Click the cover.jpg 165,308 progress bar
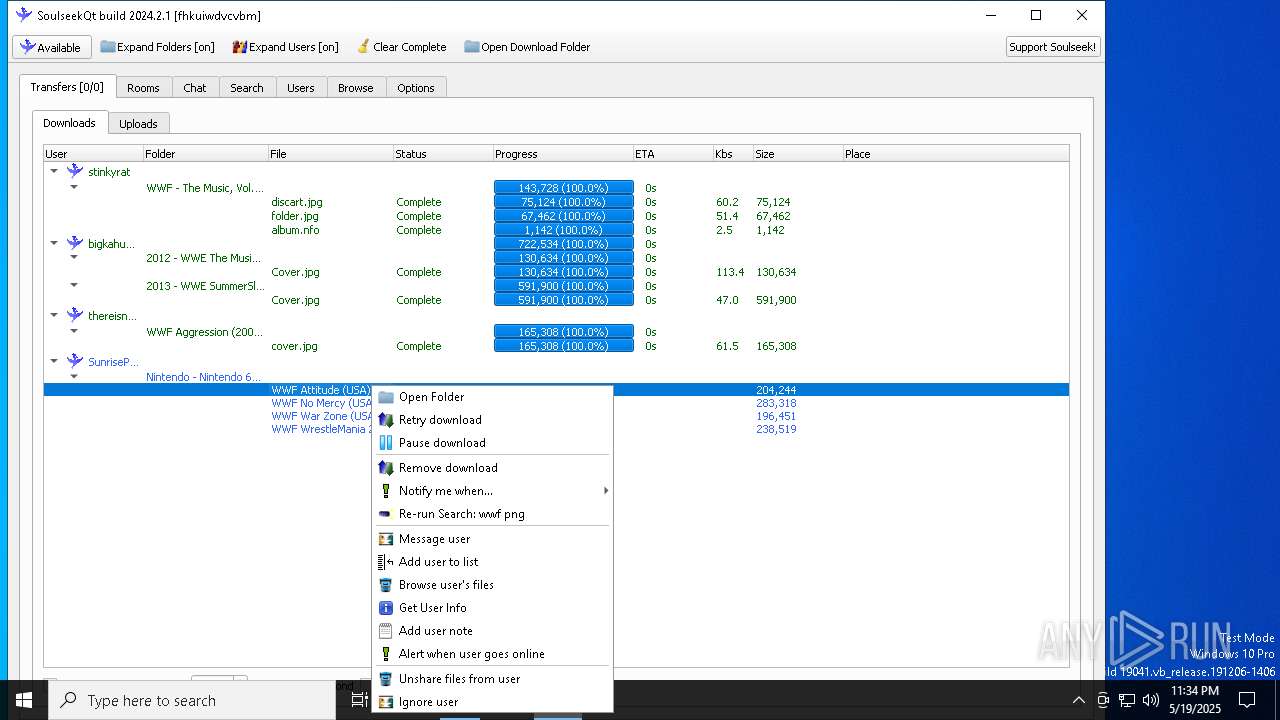The image size is (1280, 720). click(x=564, y=346)
